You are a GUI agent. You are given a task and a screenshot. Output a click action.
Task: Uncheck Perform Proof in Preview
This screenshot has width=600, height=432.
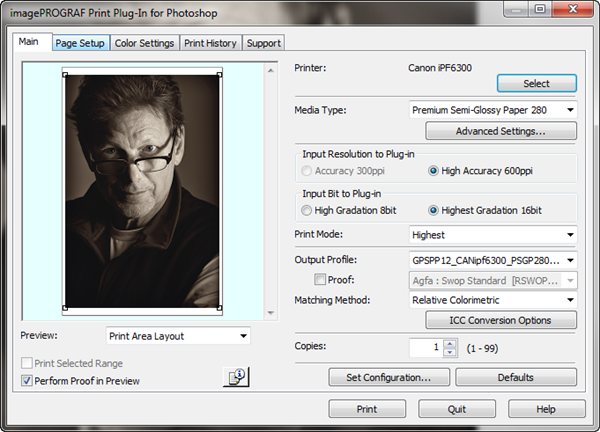[x=27, y=381]
